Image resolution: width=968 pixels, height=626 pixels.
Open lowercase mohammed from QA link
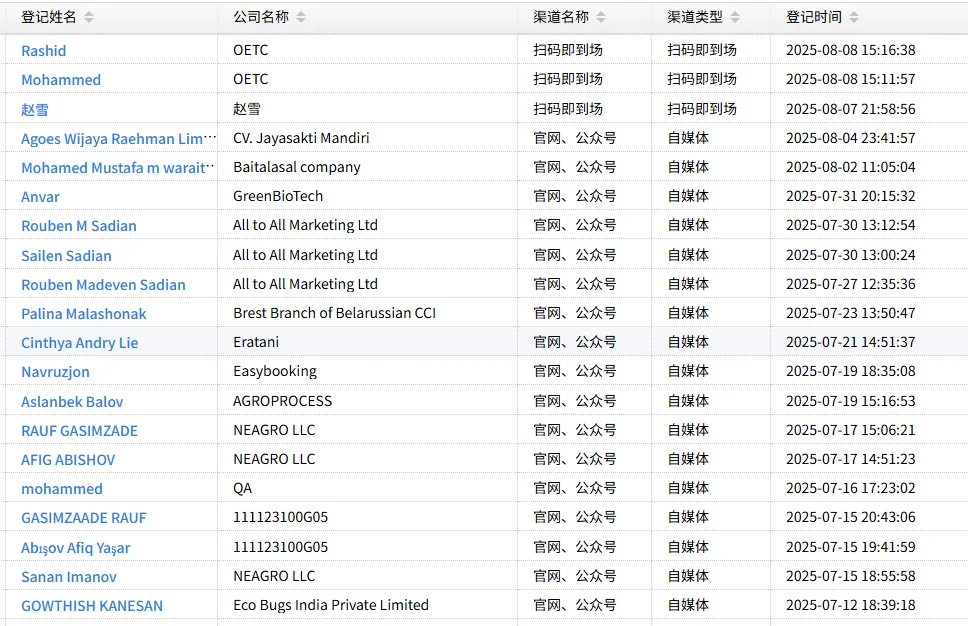pyautogui.click(x=62, y=488)
